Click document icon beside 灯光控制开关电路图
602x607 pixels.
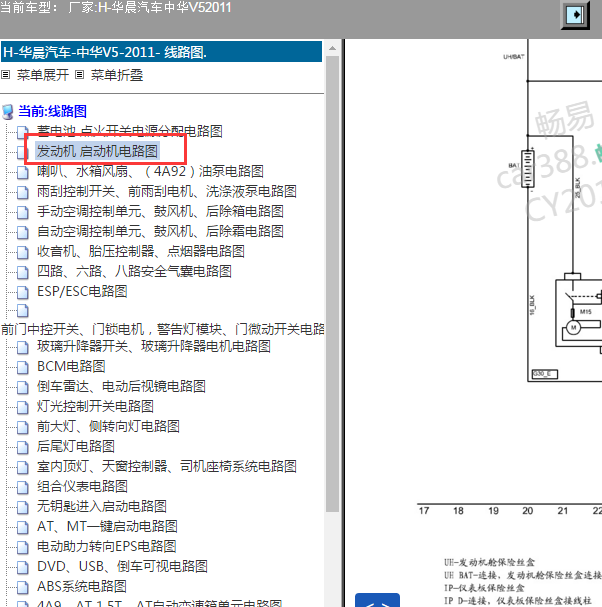tap(22, 407)
